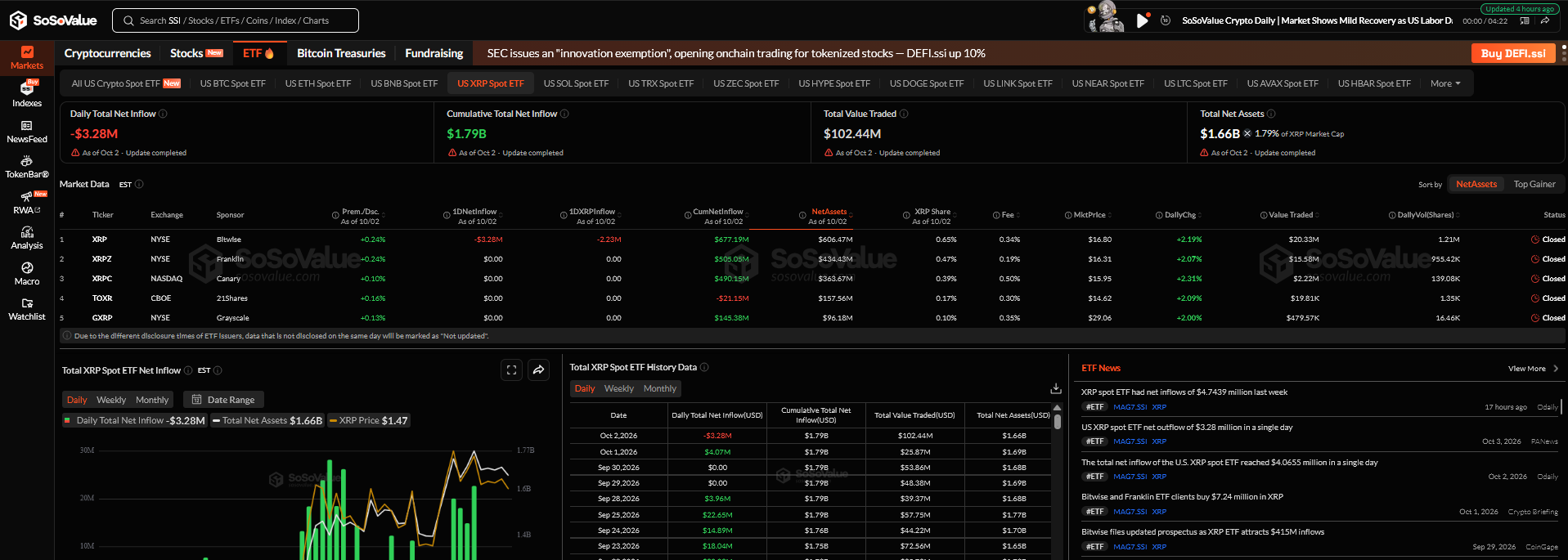Image resolution: width=1568 pixels, height=560 pixels.
Task: Set history data table to Monthly
Action: [x=660, y=388]
